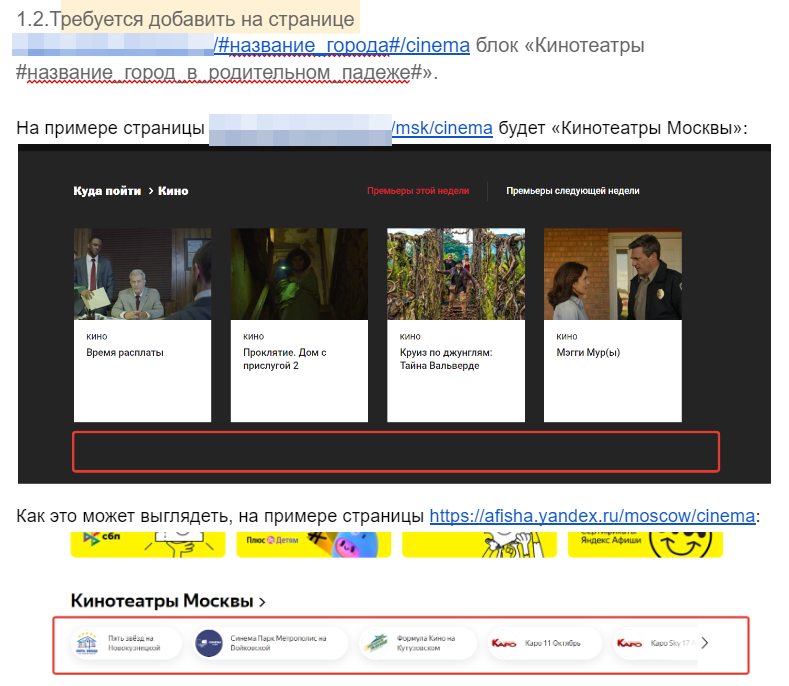Image resolution: width=789 pixels, height=686 pixels.
Task: Click chevron next to 'Кинотеатры Москвы'
Action: coord(262,602)
